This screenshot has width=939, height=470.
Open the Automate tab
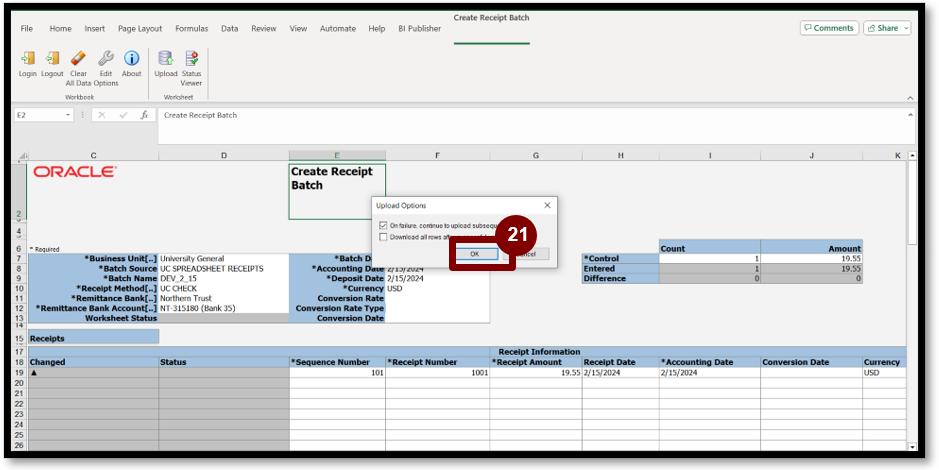(x=338, y=28)
